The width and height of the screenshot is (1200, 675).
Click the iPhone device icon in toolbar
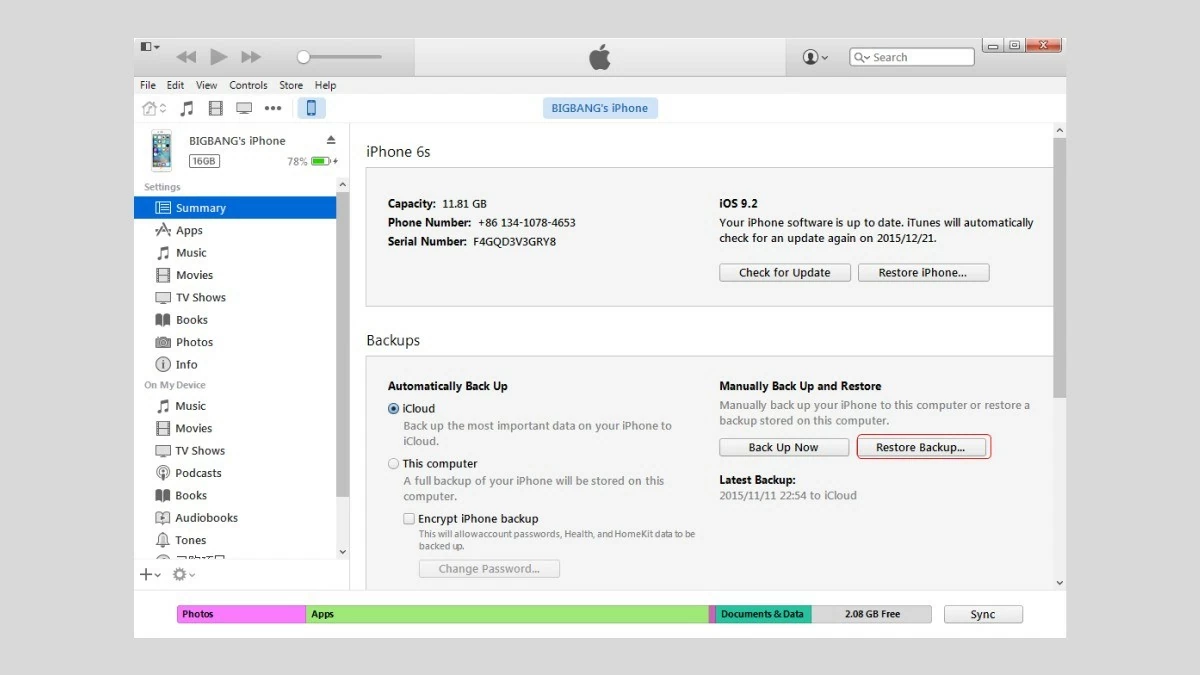click(311, 108)
